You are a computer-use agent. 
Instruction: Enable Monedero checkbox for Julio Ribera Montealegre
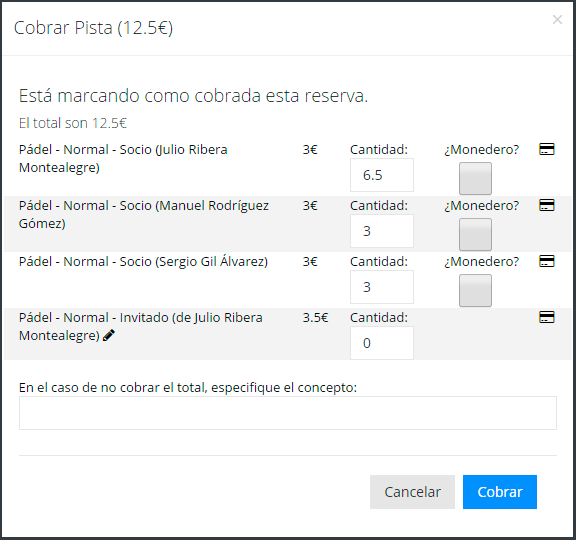(475, 179)
